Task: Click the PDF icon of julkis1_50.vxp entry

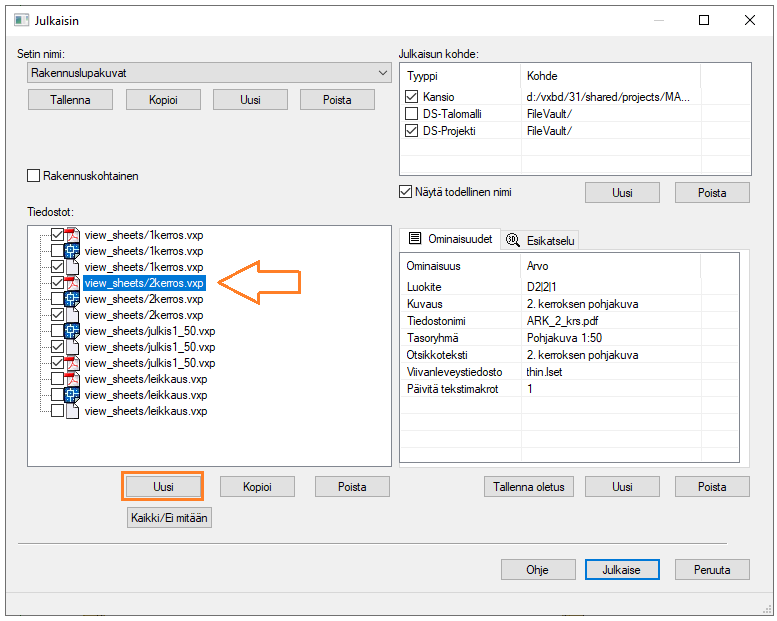Action: coord(72,363)
